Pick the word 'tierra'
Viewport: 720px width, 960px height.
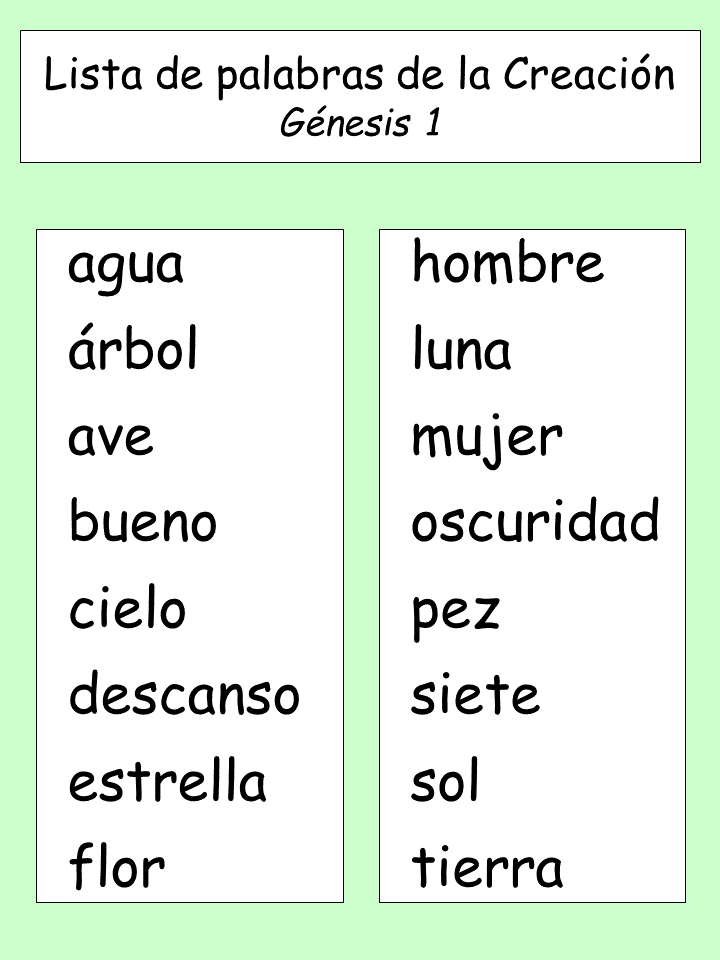click(x=487, y=866)
